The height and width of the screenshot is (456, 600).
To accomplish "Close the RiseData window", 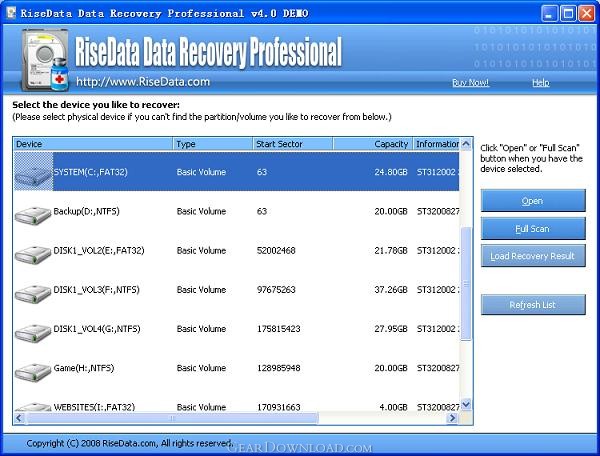I will click(586, 14).
